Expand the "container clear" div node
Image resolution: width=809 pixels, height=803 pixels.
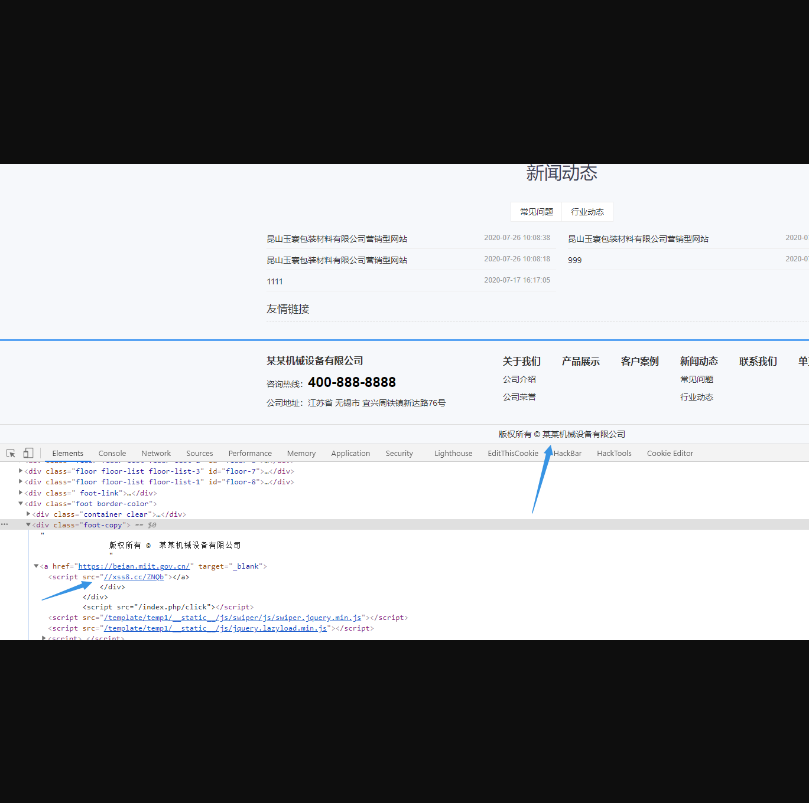point(28,514)
